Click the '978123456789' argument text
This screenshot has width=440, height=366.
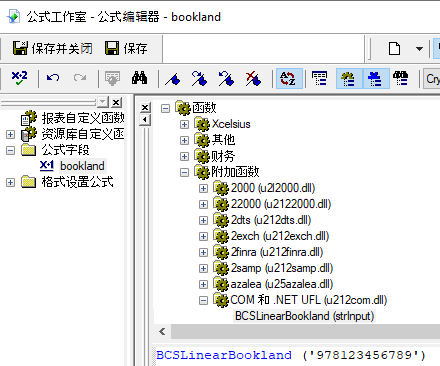(x=364, y=355)
